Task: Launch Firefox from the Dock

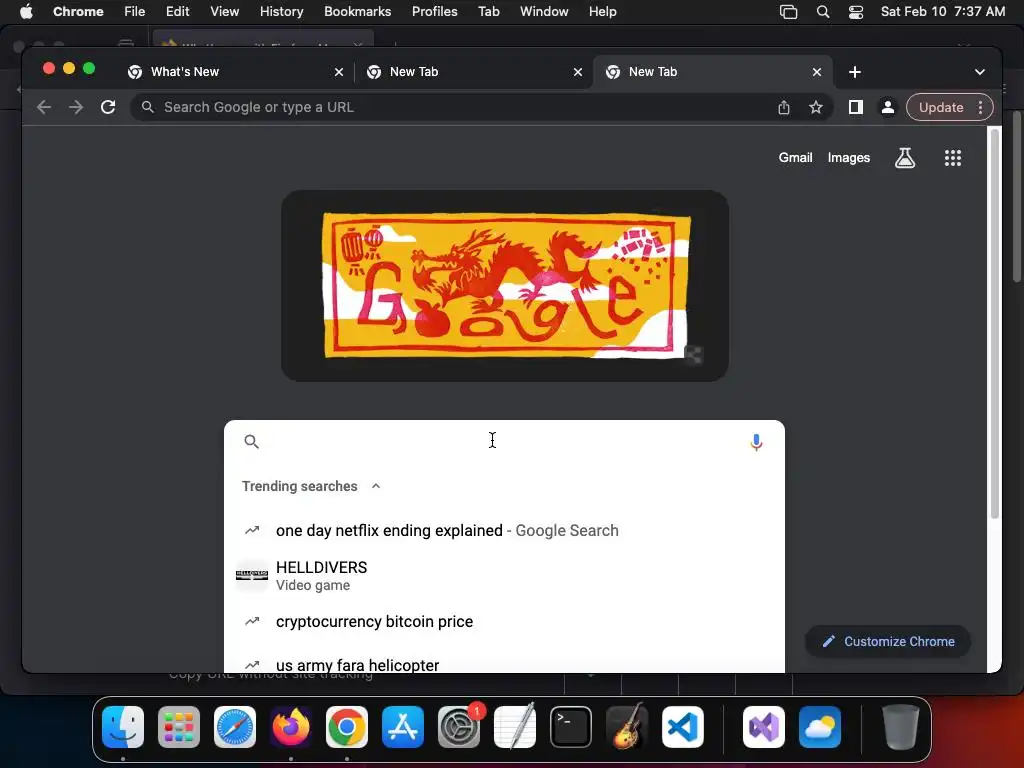Action: (x=291, y=727)
